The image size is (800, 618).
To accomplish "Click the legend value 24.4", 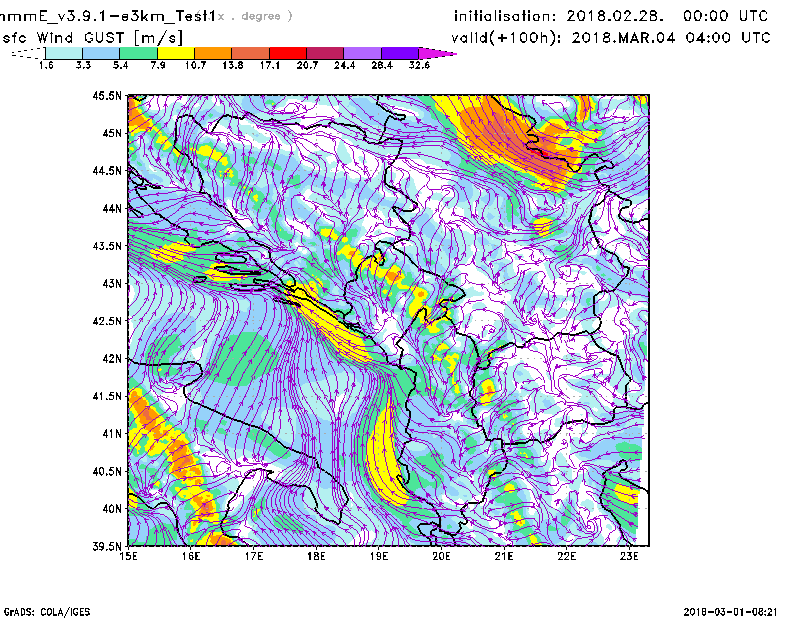I will click(x=344, y=65).
